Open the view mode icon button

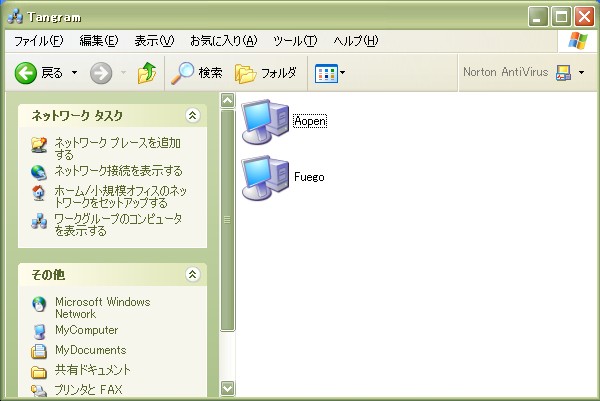coord(326,73)
